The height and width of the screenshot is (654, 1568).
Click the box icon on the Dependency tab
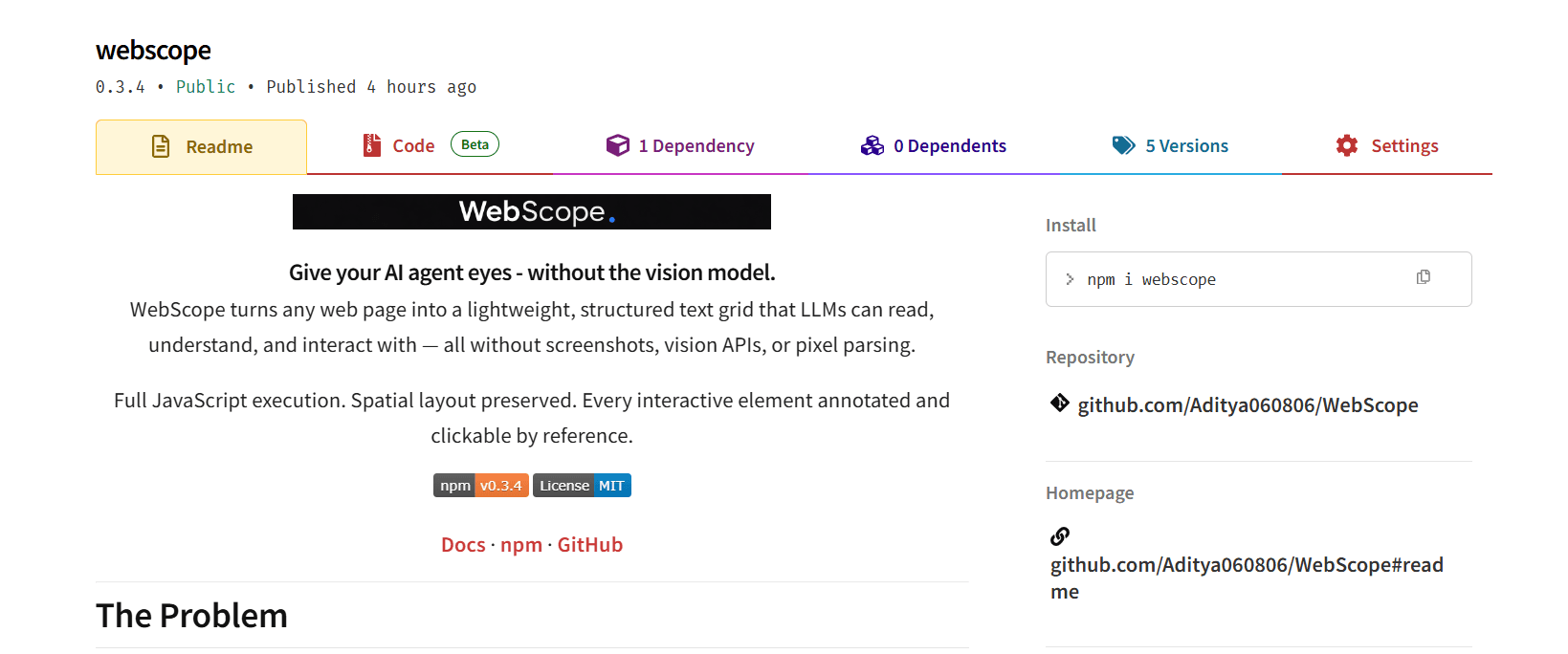click(618, 145)
